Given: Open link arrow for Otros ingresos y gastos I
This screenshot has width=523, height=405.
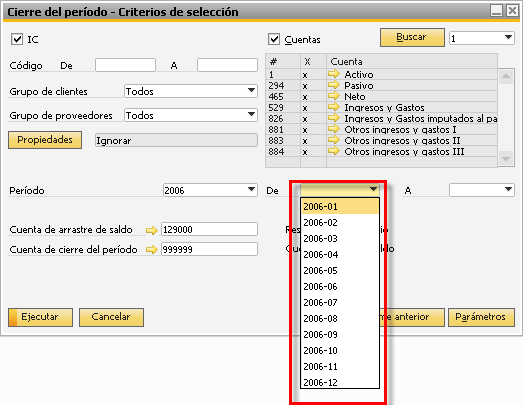Looking at the screenshot, I should (x=334, y=129).
